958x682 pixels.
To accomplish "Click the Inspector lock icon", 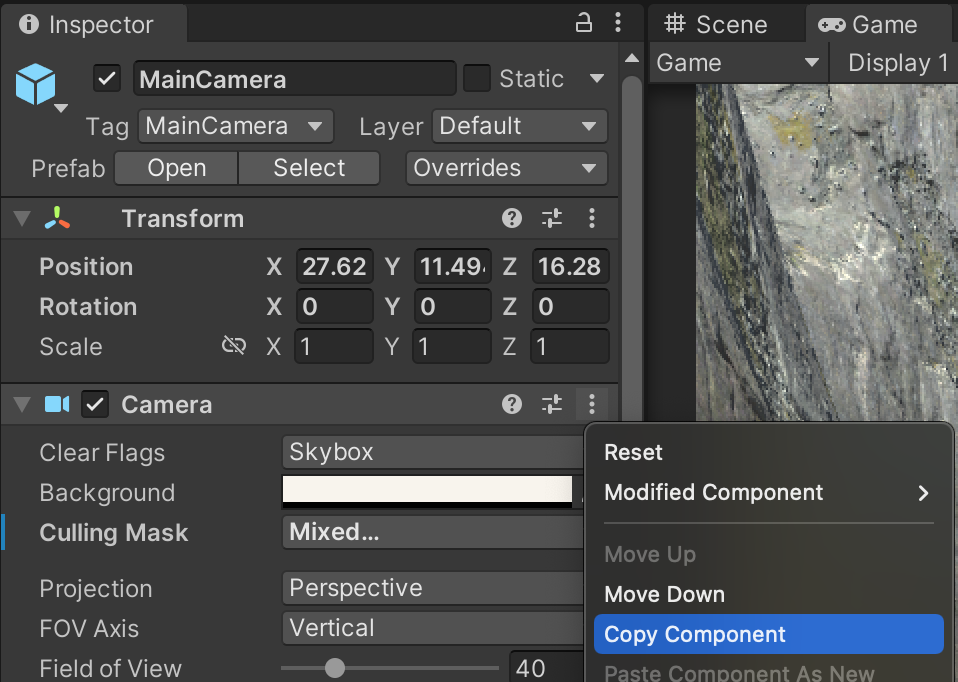I will tap(583, 24).
